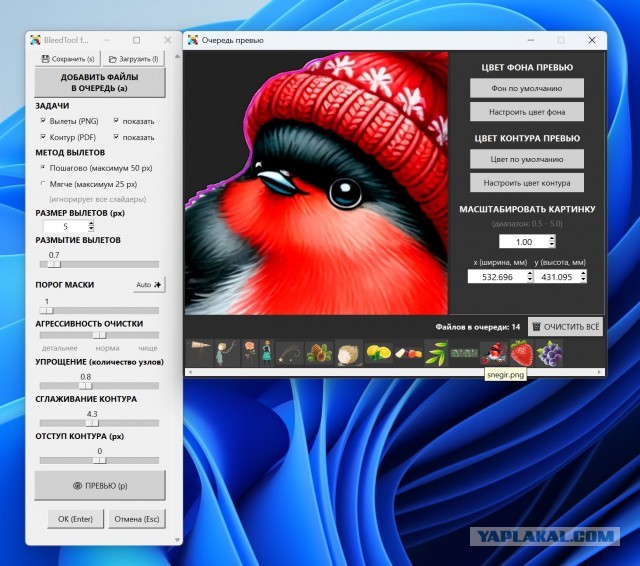This screenshot has width=640, height=566.
Task: Click the Упрощение slider handle
Action: pyautogui.click(x=85, y=386)
